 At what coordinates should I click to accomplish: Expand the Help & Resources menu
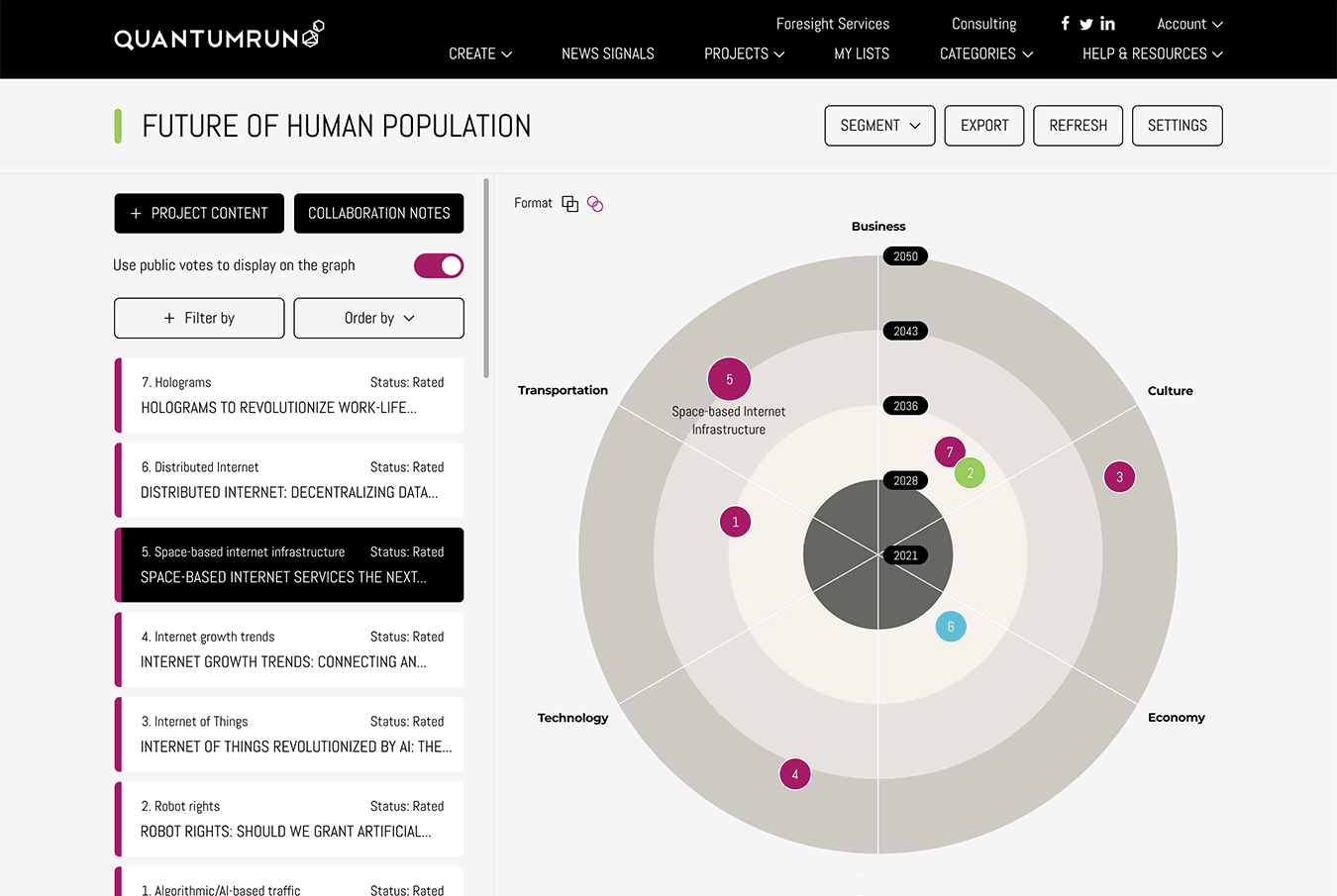[1152, 53]
